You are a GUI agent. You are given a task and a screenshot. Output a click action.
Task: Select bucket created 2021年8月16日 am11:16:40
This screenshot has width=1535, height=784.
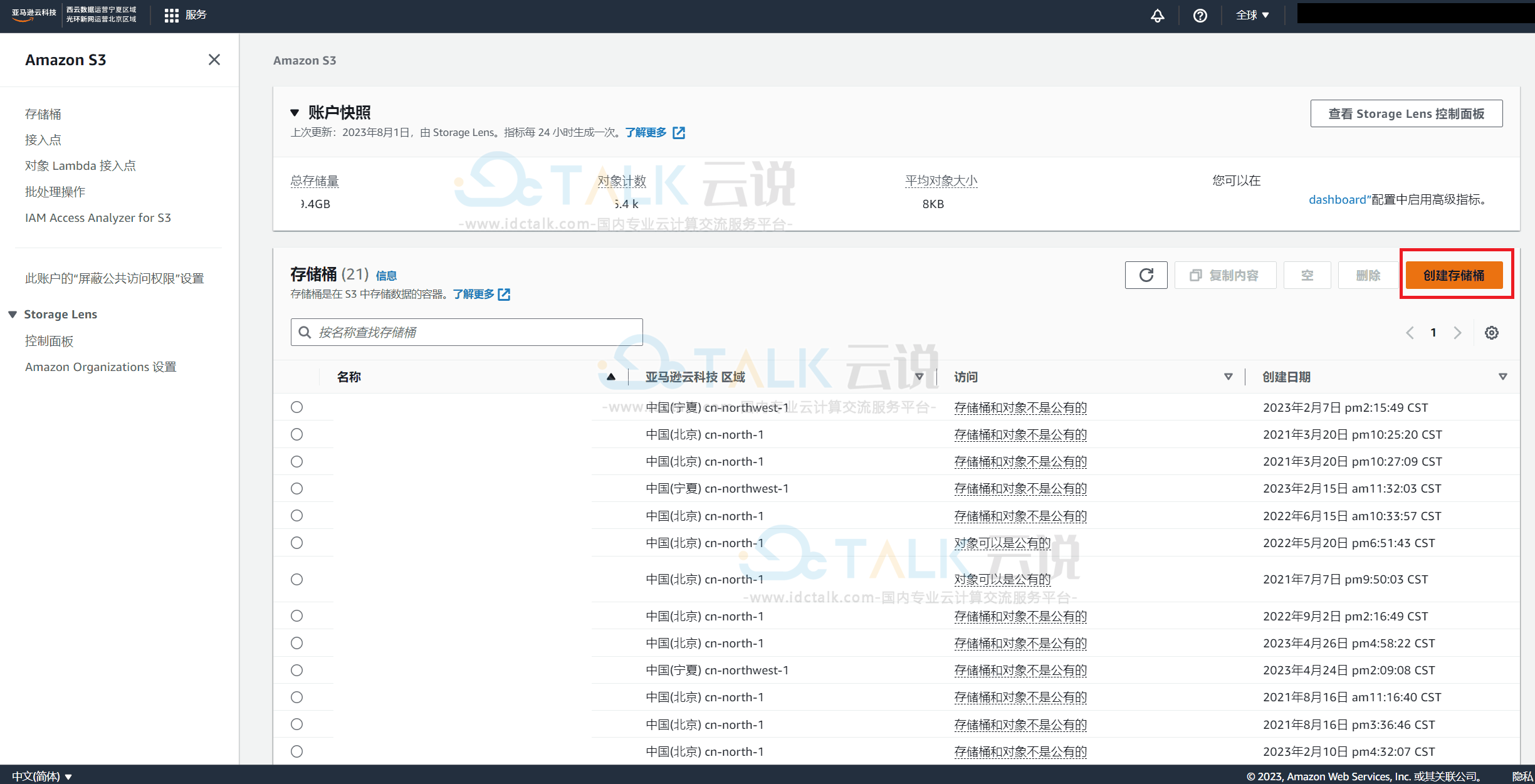[x=297, y=697]
